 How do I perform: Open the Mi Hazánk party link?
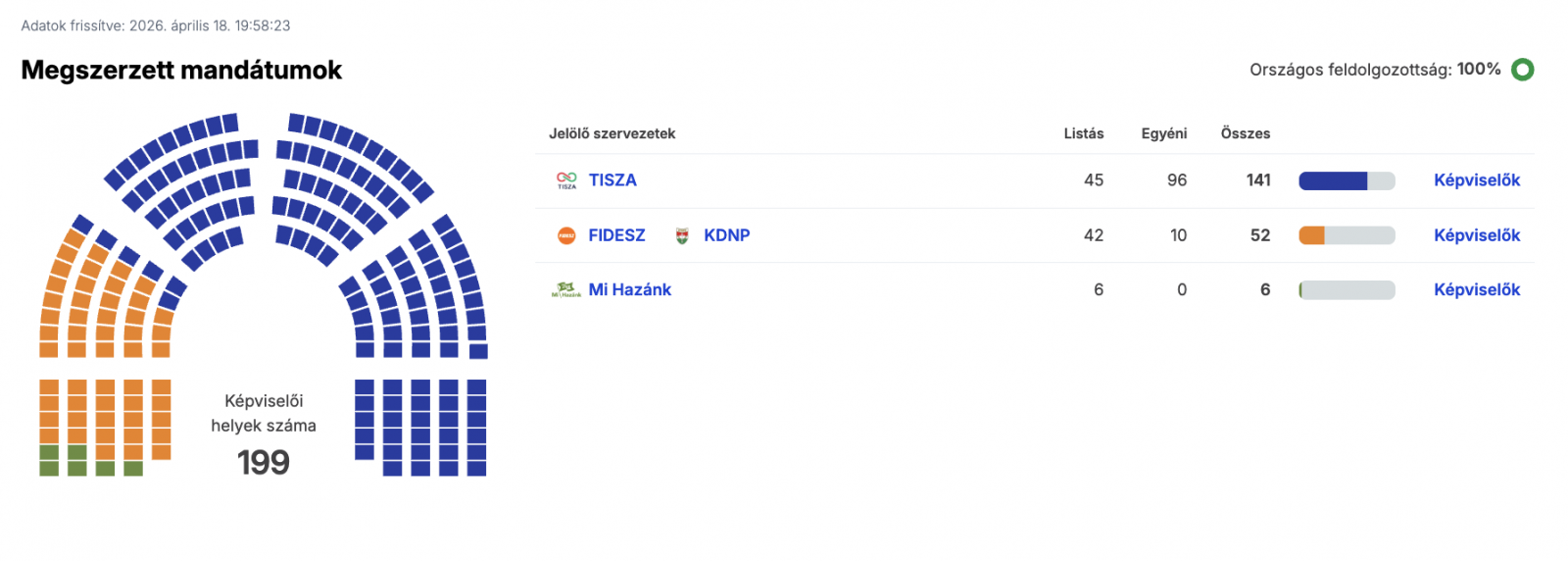coord(629,289)
